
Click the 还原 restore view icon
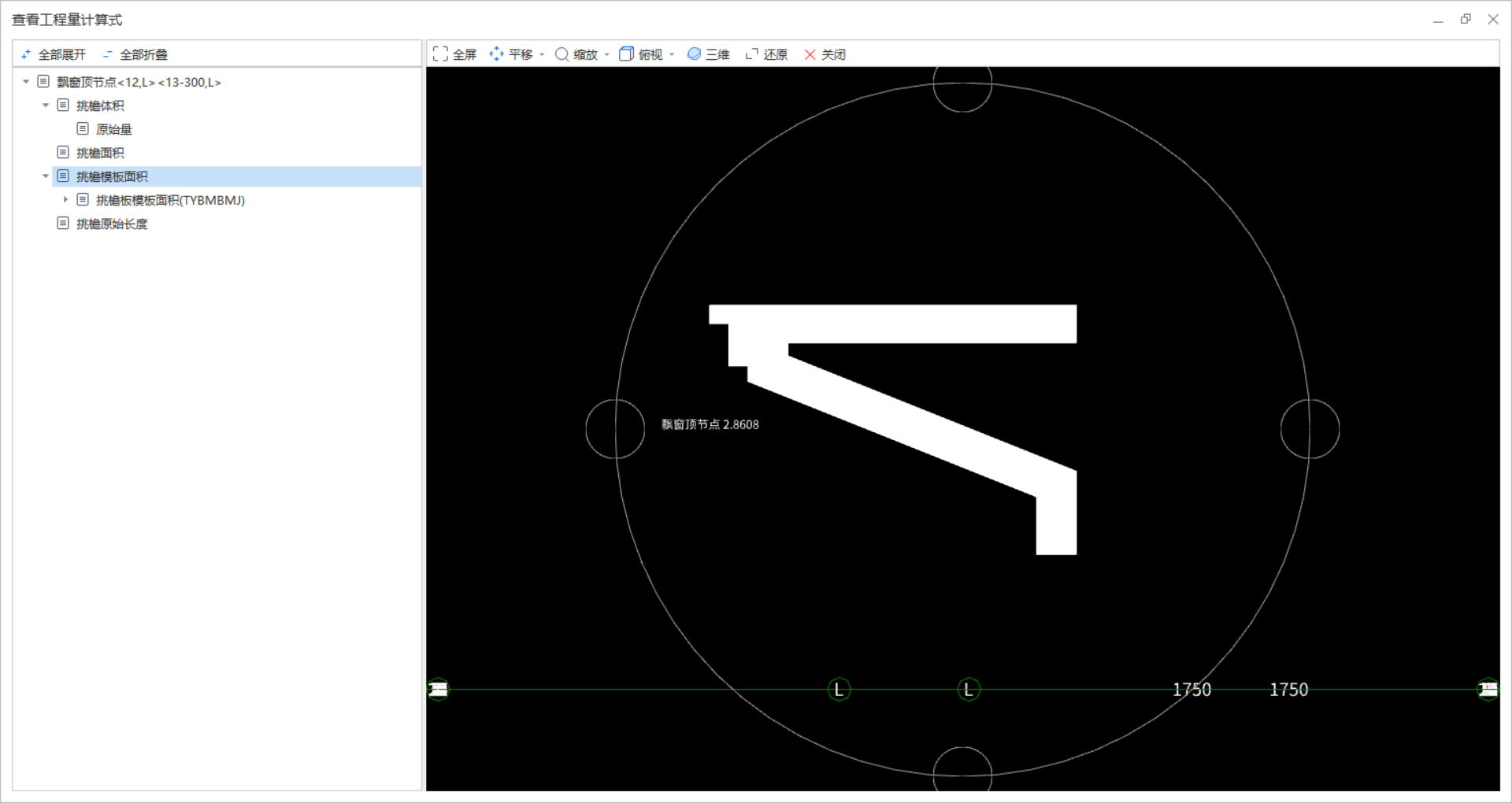[752, 54]
